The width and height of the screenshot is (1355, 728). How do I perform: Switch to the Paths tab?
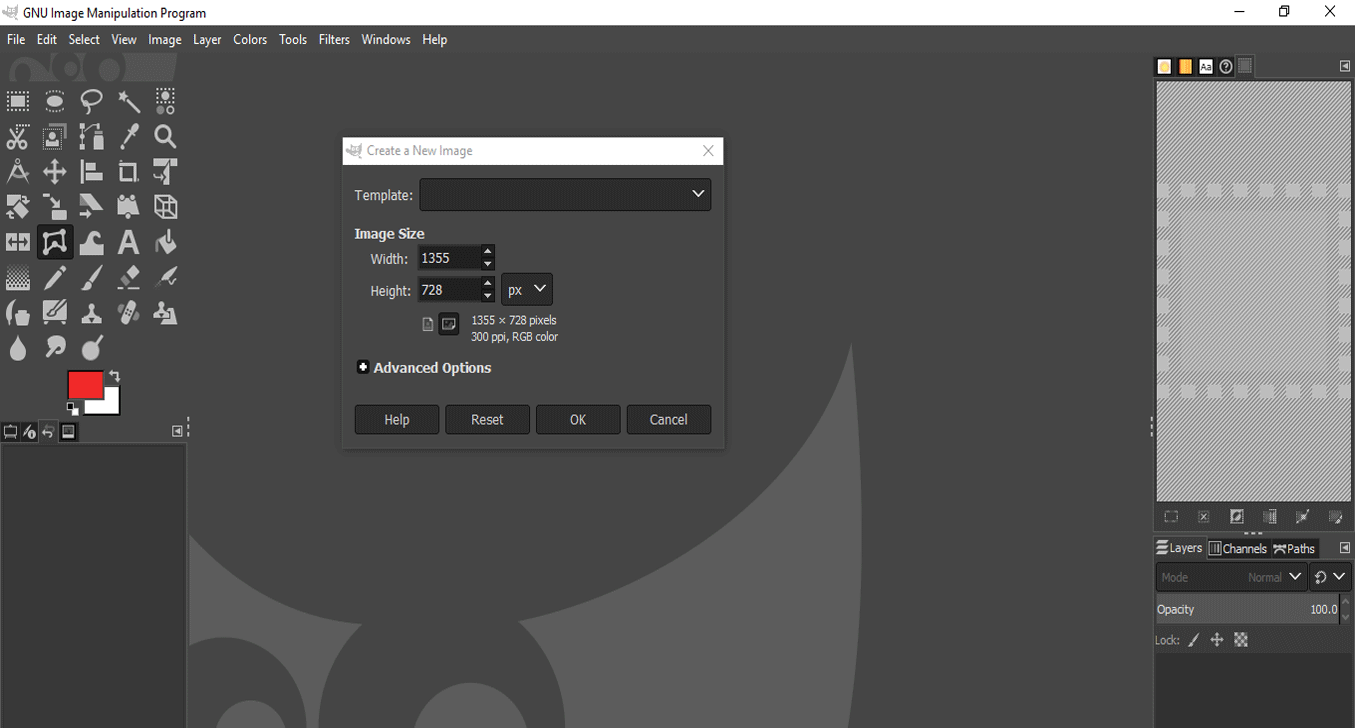tap(1294, 548)
